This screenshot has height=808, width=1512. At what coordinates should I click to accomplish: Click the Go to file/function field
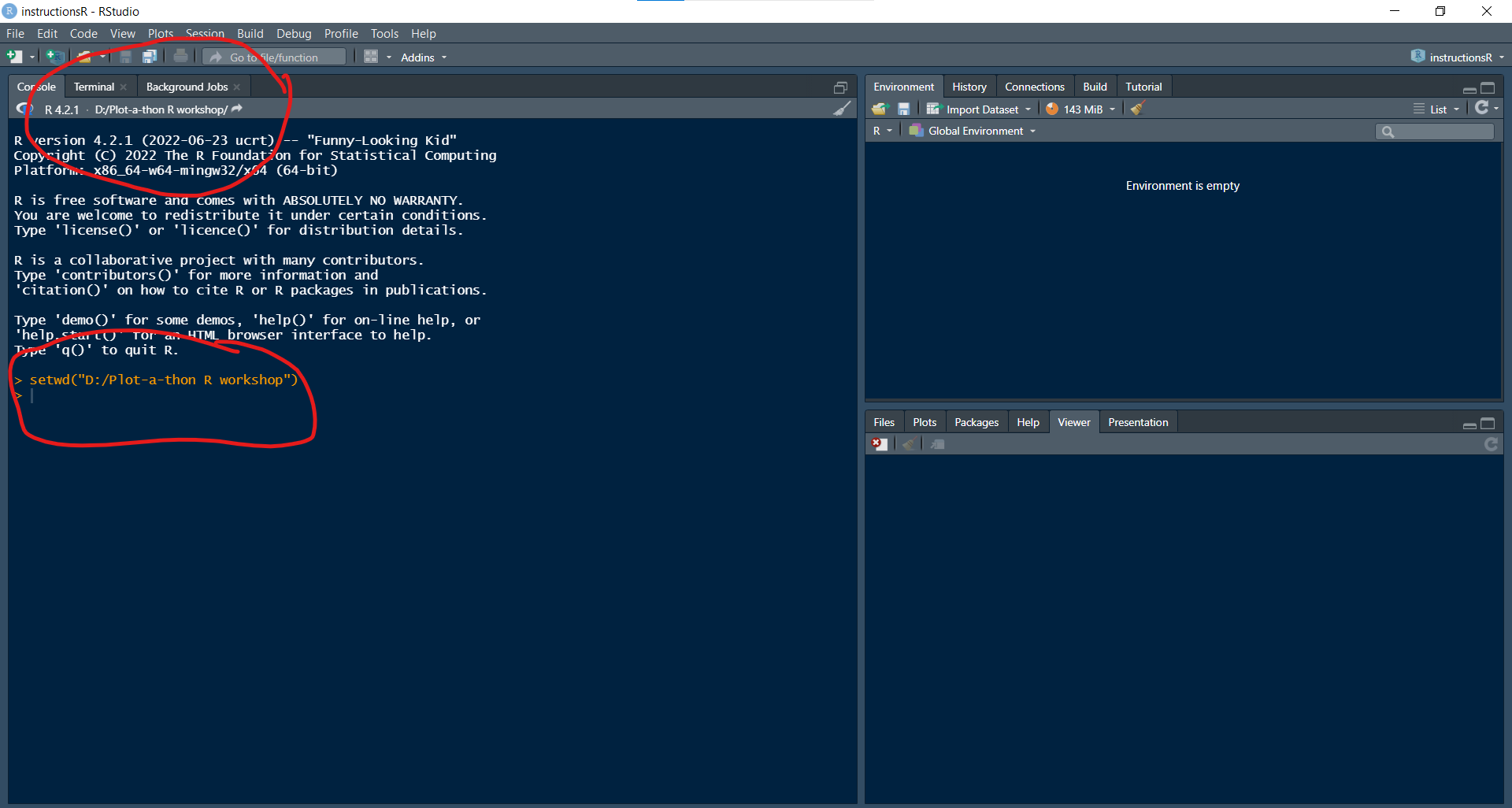pos(274,57)
